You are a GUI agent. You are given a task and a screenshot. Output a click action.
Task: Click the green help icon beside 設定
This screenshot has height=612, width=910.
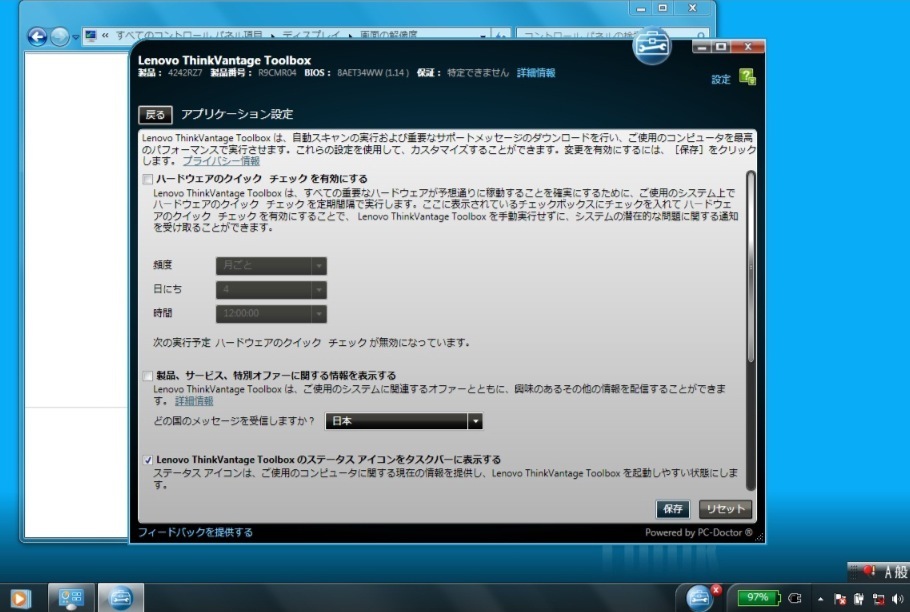747,77
